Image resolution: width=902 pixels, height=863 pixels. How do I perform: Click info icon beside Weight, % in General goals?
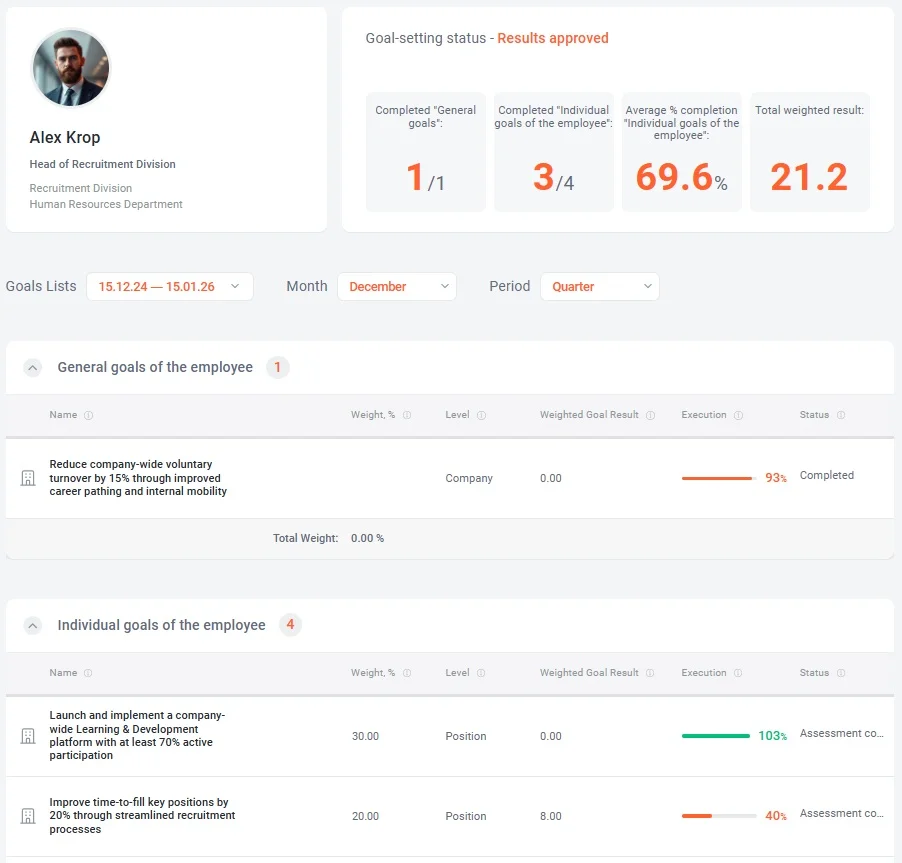coord(407,415)
